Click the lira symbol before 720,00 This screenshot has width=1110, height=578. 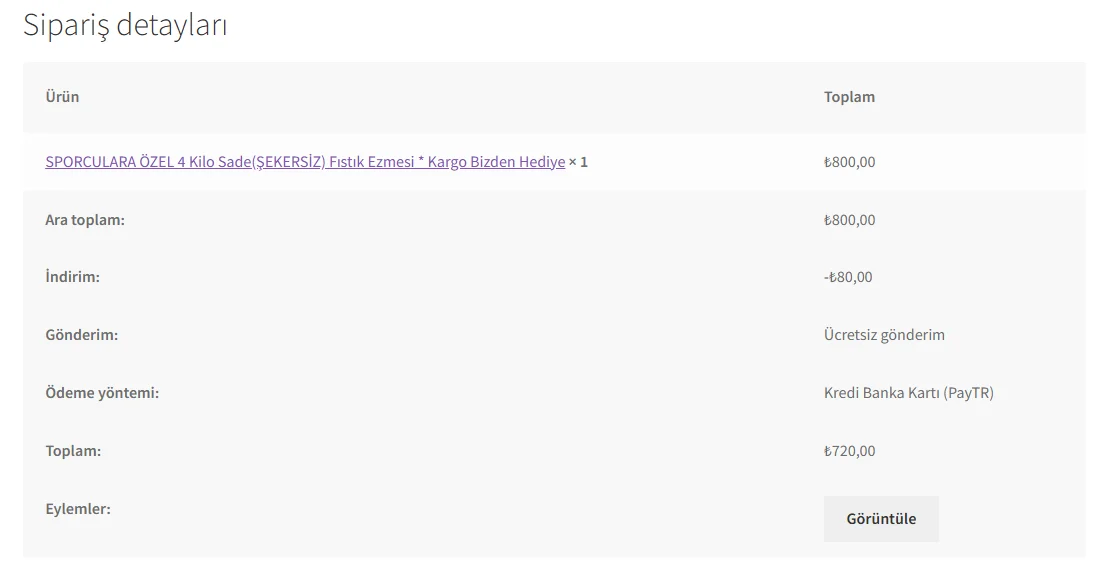[828, 452]
